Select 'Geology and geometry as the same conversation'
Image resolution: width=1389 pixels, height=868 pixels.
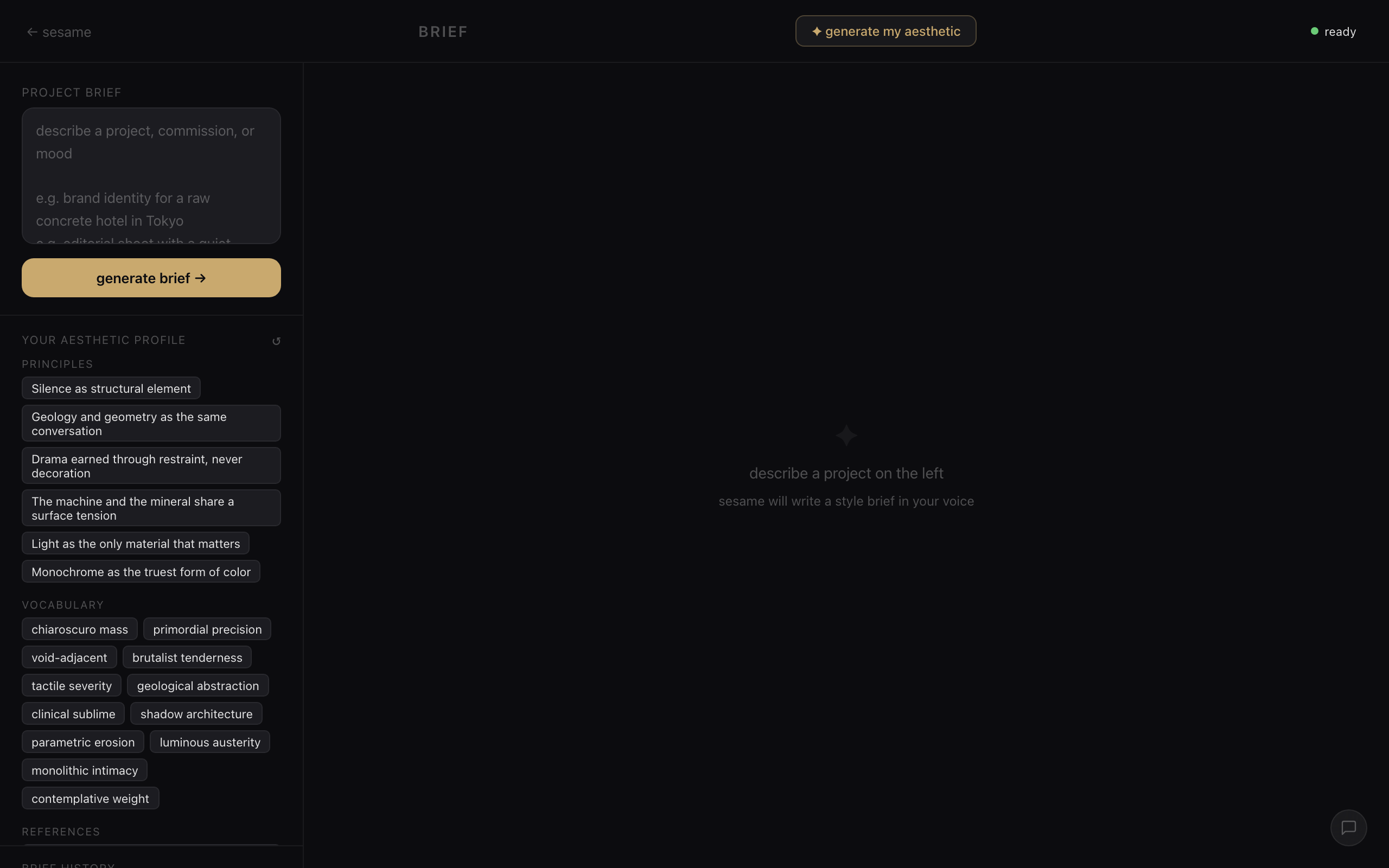151,424
